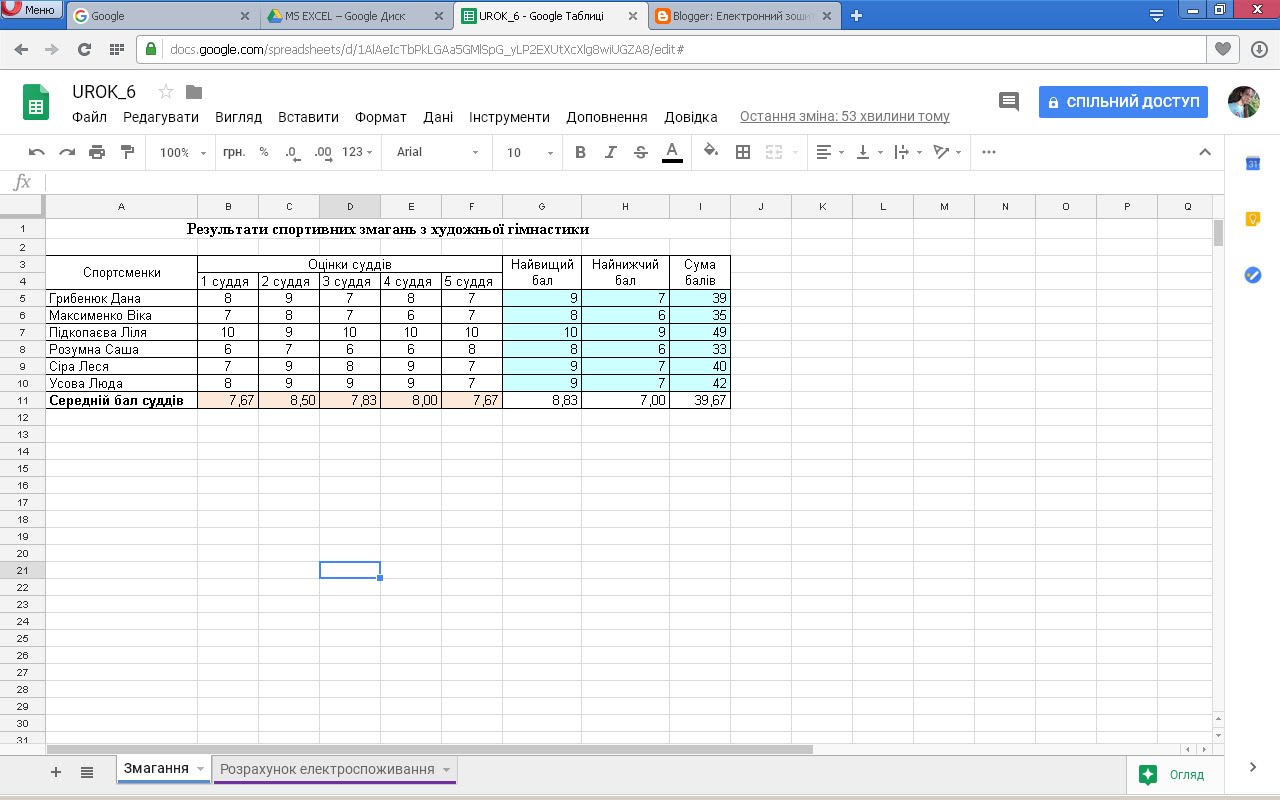1280x800 pixels.
Task: Open the text color picker
Action: (x=671, y=152)
